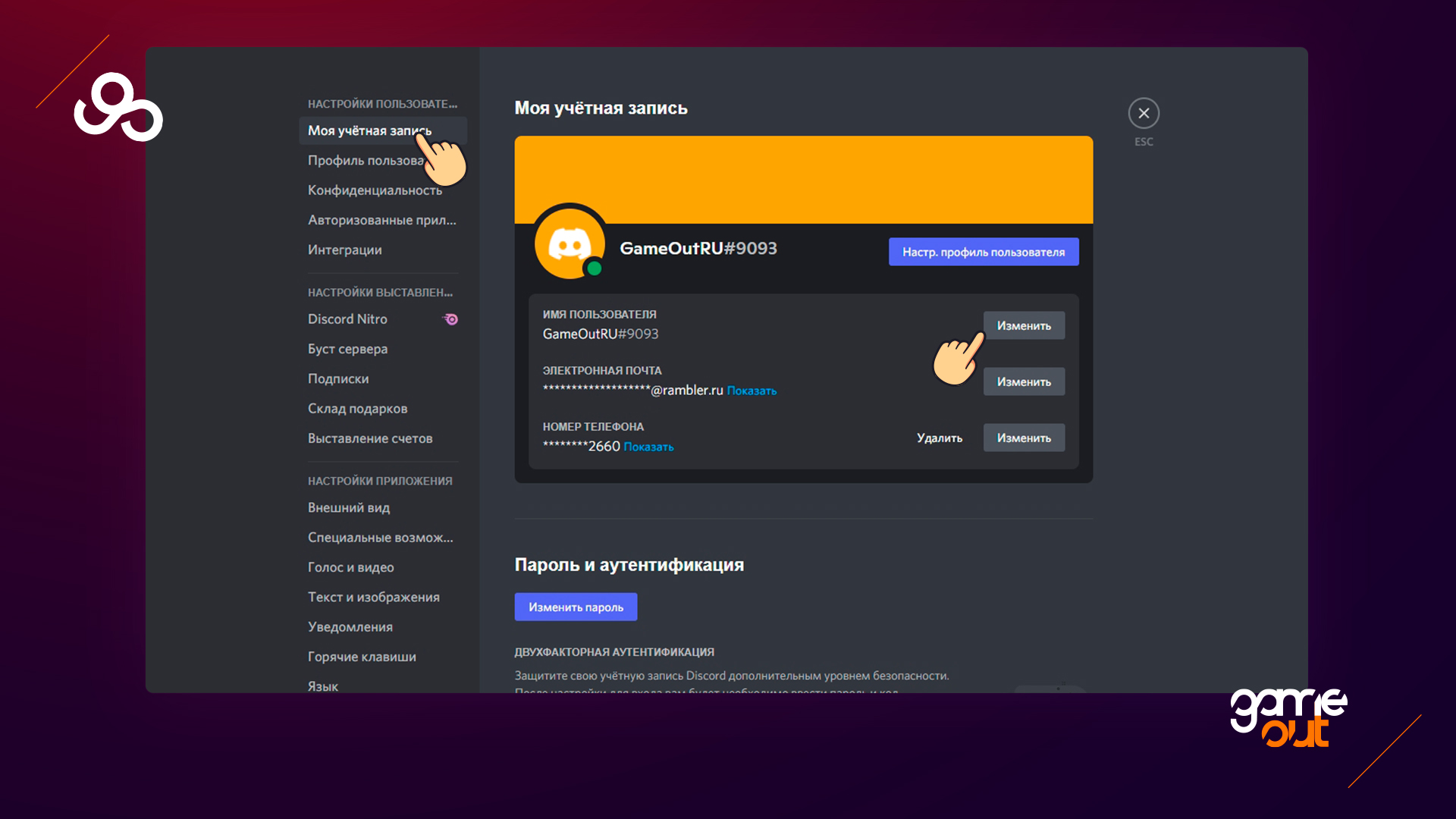Open Discord Nitro settings section
This screenshot has width=1456, height=819.
point(347,319)
